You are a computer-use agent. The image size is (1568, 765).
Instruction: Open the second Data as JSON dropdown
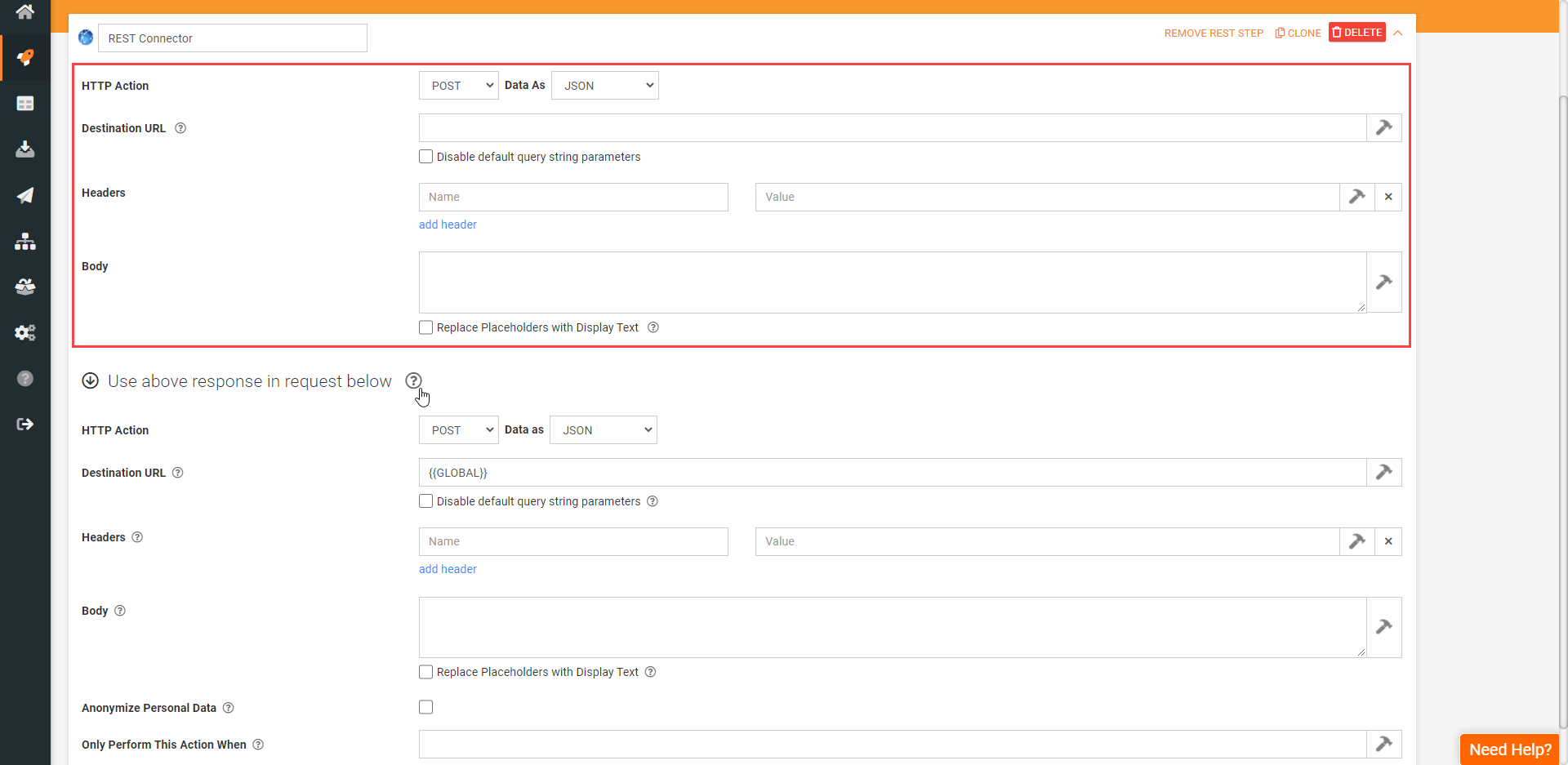(604, 430)
